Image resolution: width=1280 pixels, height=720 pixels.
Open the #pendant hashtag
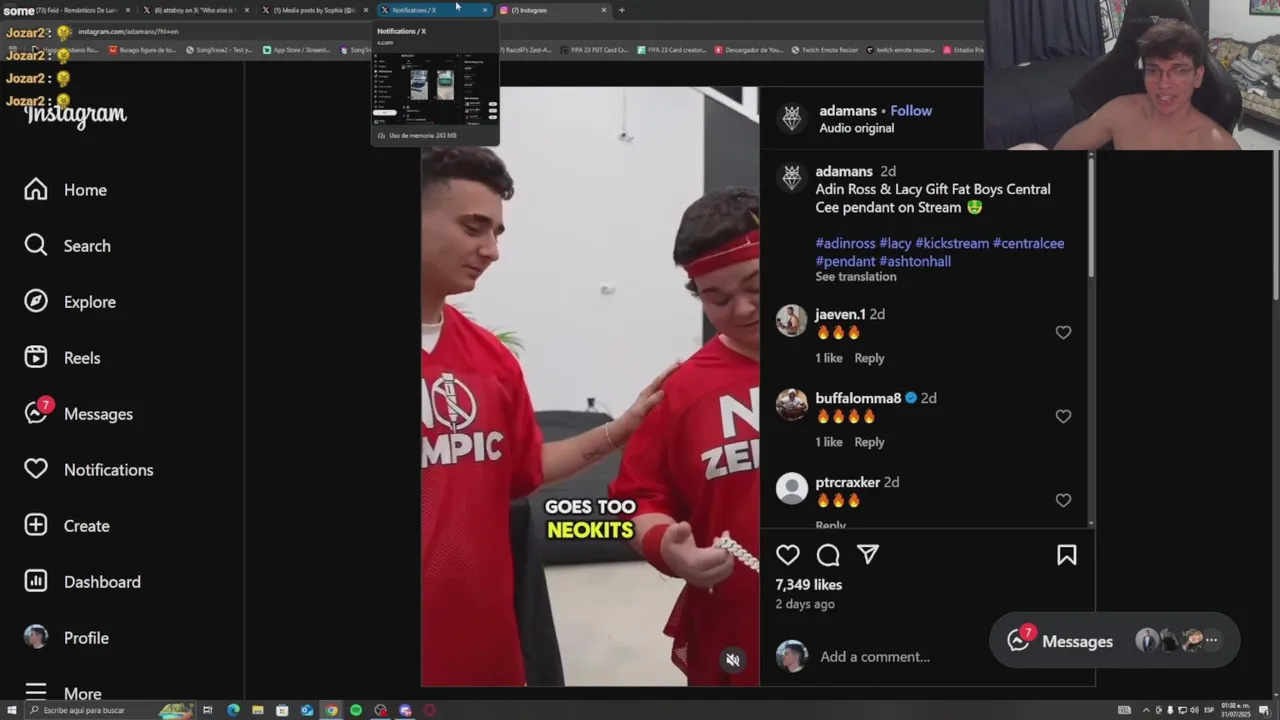tap(845, 261)
